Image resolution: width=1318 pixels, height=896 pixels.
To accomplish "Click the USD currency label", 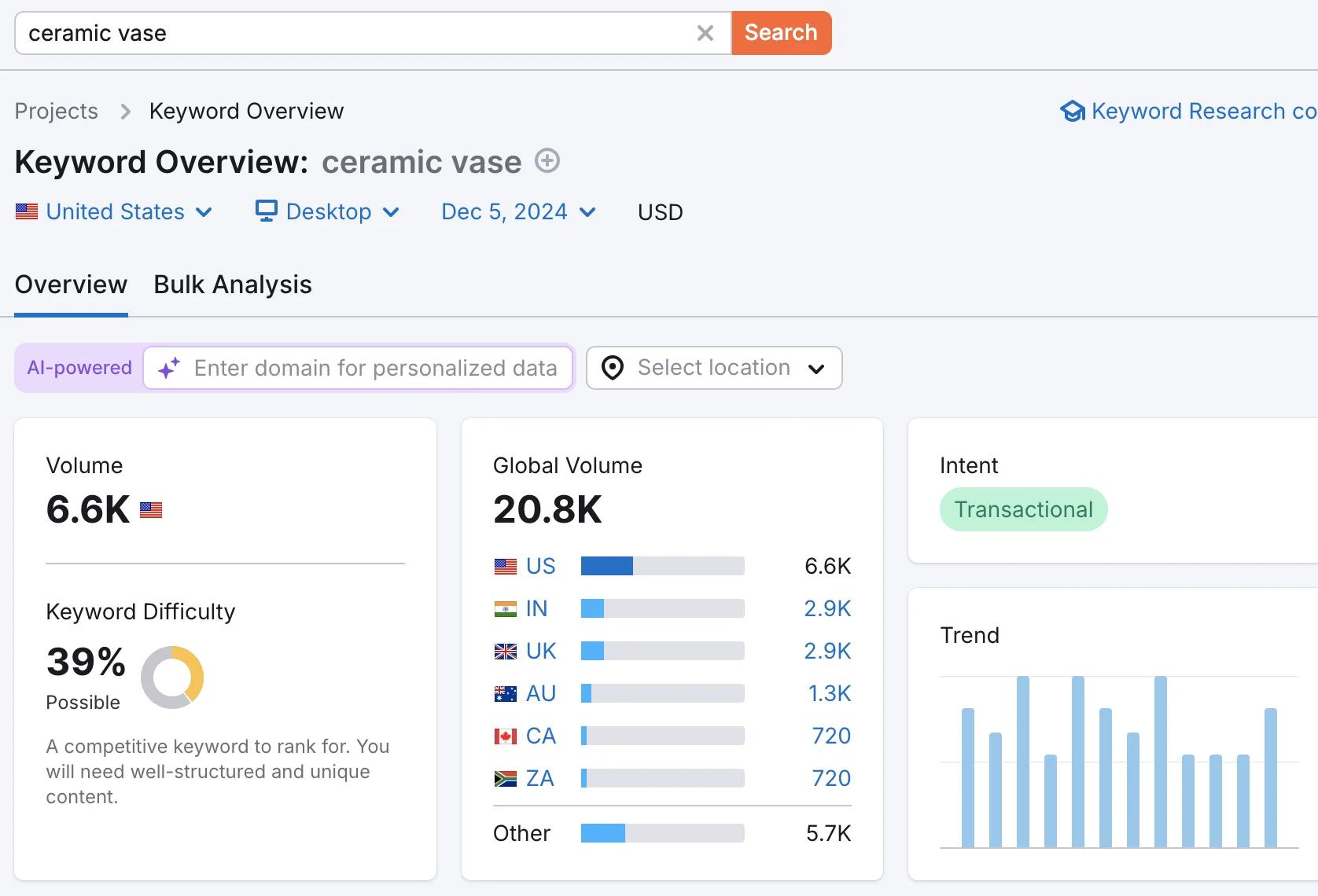I will pos(661,212).
